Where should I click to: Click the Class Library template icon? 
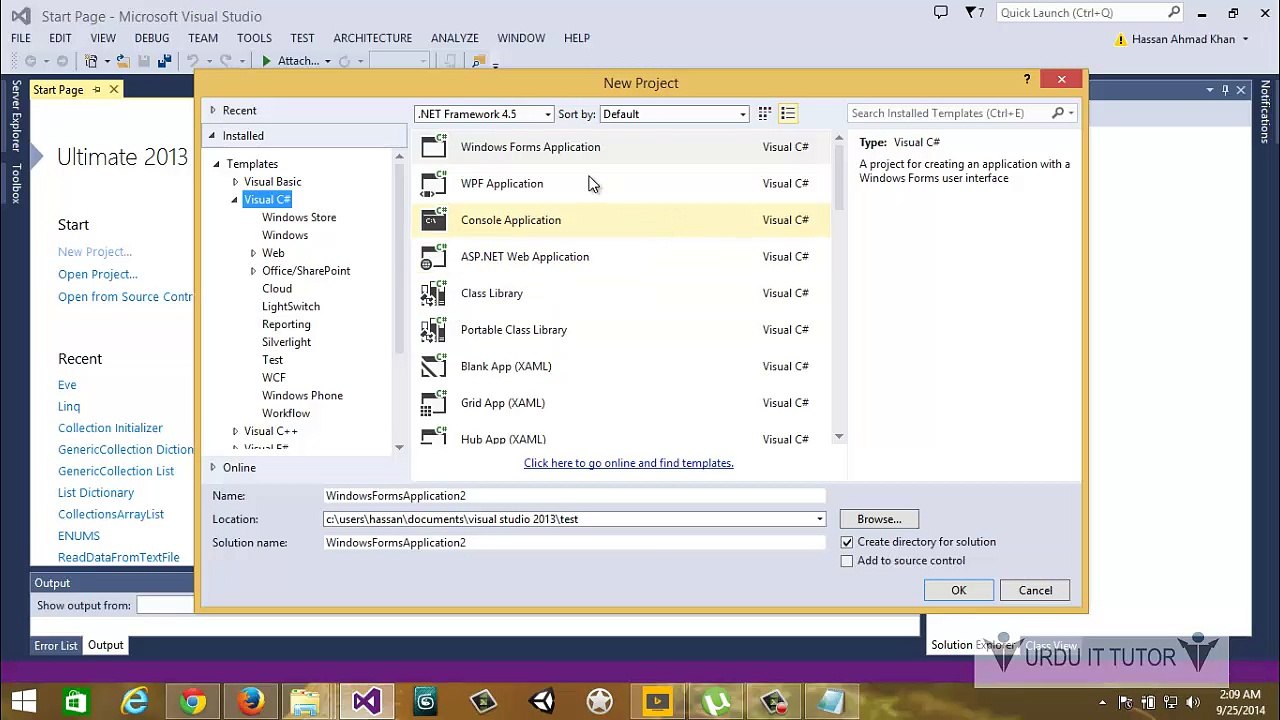click(434, 293)
